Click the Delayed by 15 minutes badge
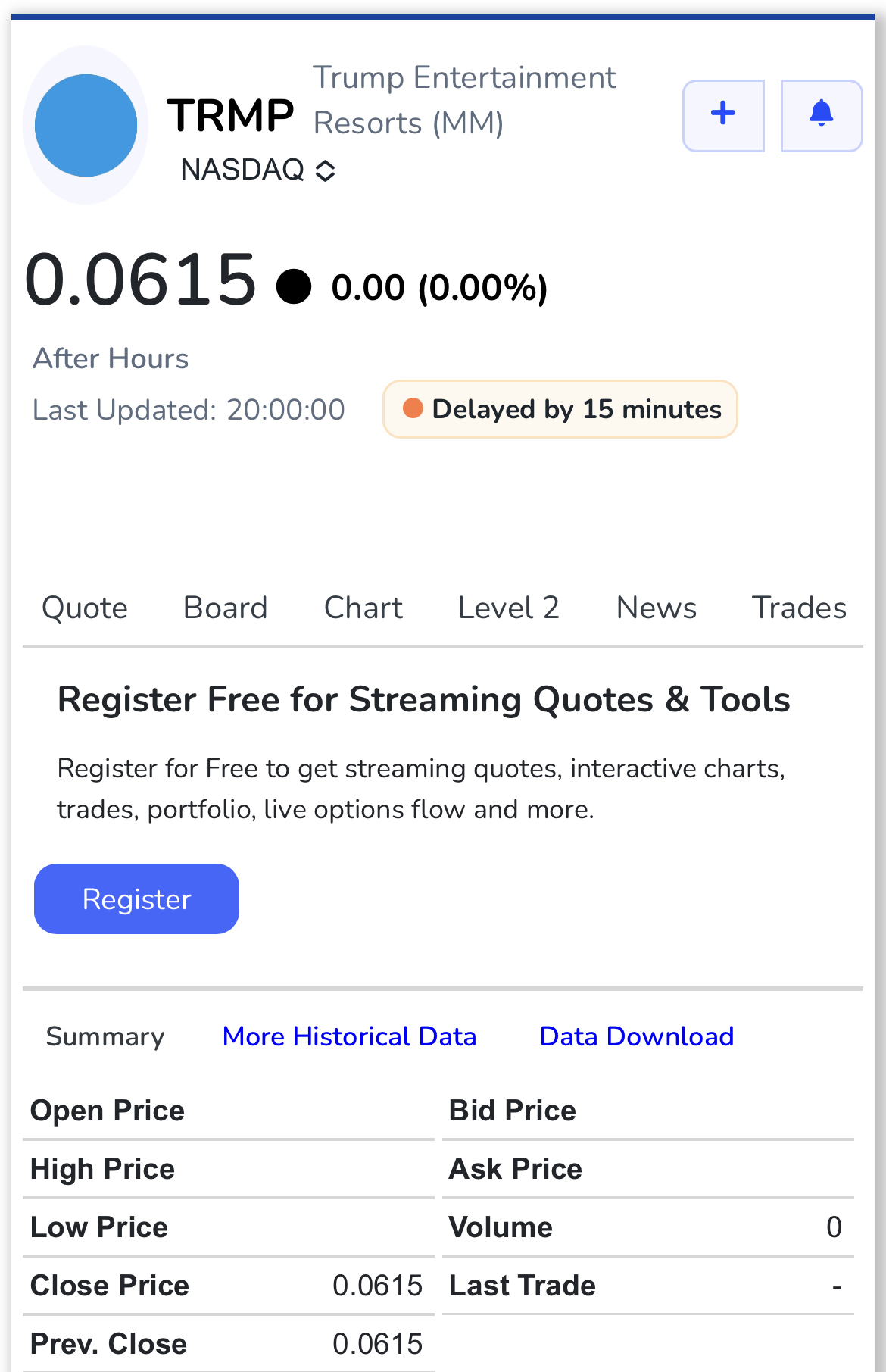886x1372 pixels. 560,409
